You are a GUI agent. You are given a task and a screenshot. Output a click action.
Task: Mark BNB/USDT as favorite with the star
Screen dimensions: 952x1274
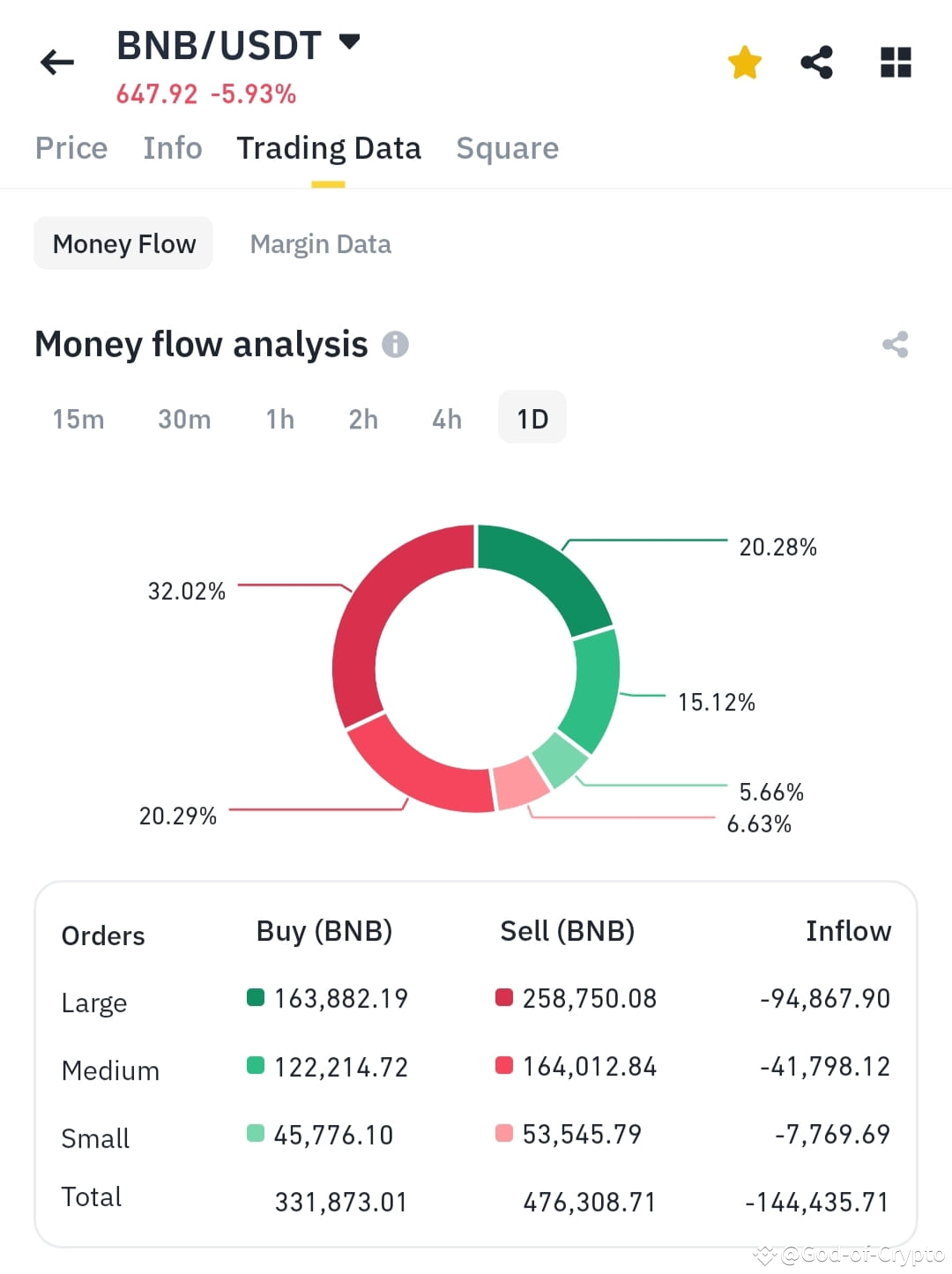click(745, 61)
